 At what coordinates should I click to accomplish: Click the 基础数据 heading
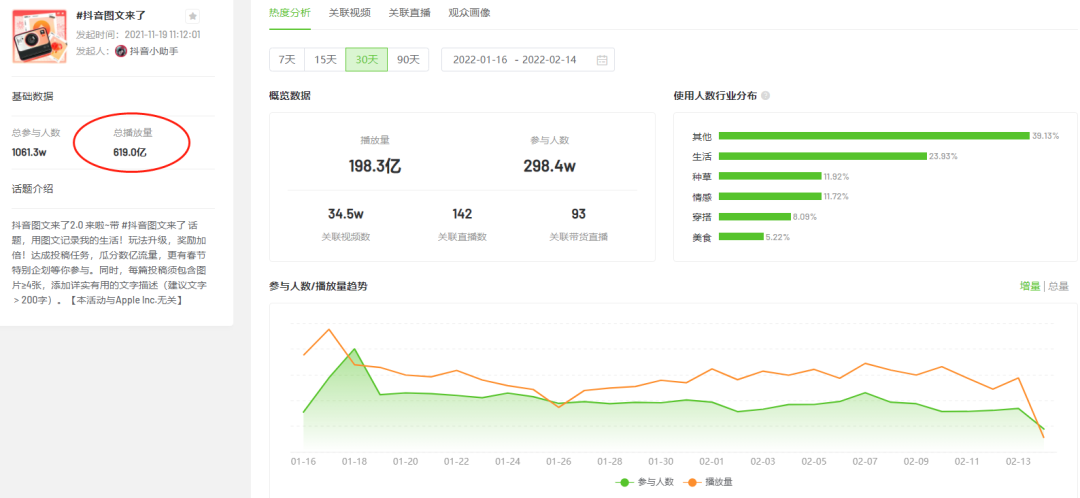click(32, 96)
